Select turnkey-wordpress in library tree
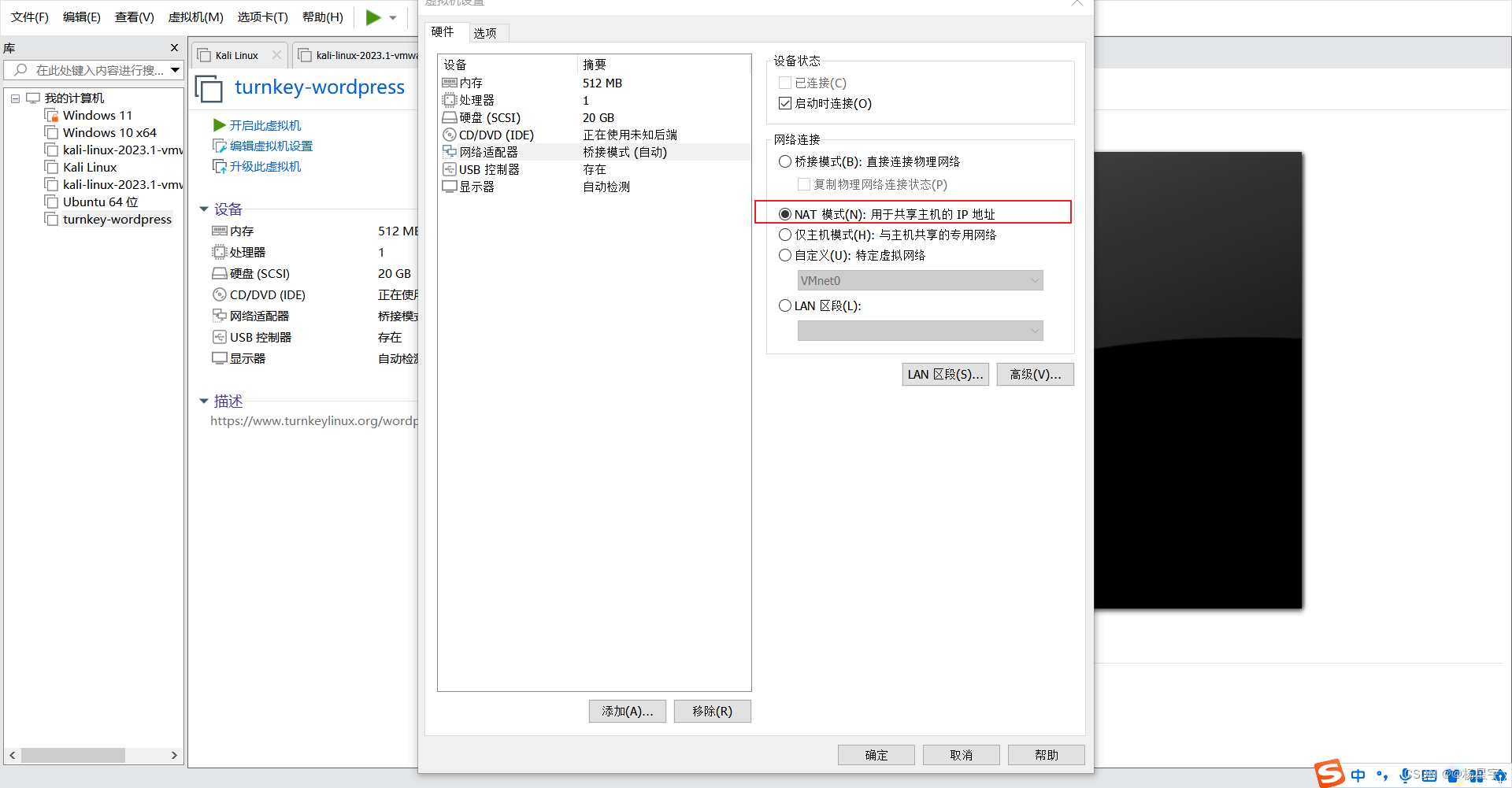 pos(117,220)
